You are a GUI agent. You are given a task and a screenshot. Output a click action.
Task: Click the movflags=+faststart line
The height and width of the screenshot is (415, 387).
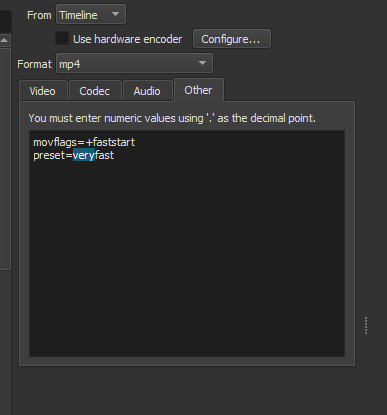(84, 142)
